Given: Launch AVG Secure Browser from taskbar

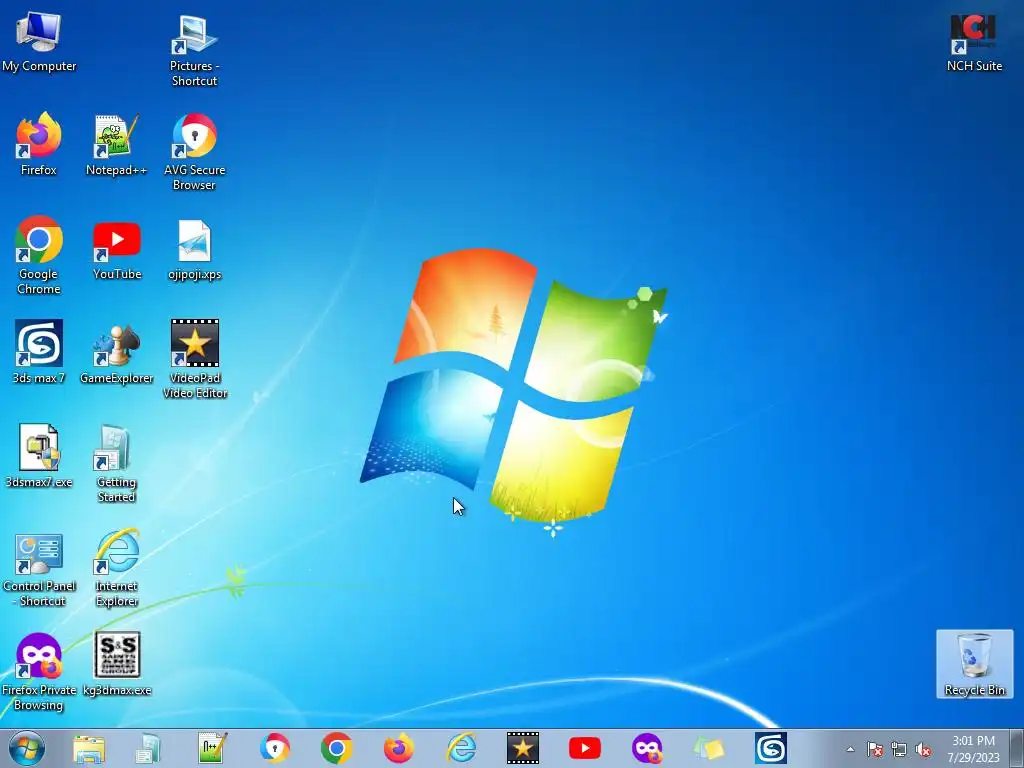Looking at the screenshot, I should [x=274, y=748].
